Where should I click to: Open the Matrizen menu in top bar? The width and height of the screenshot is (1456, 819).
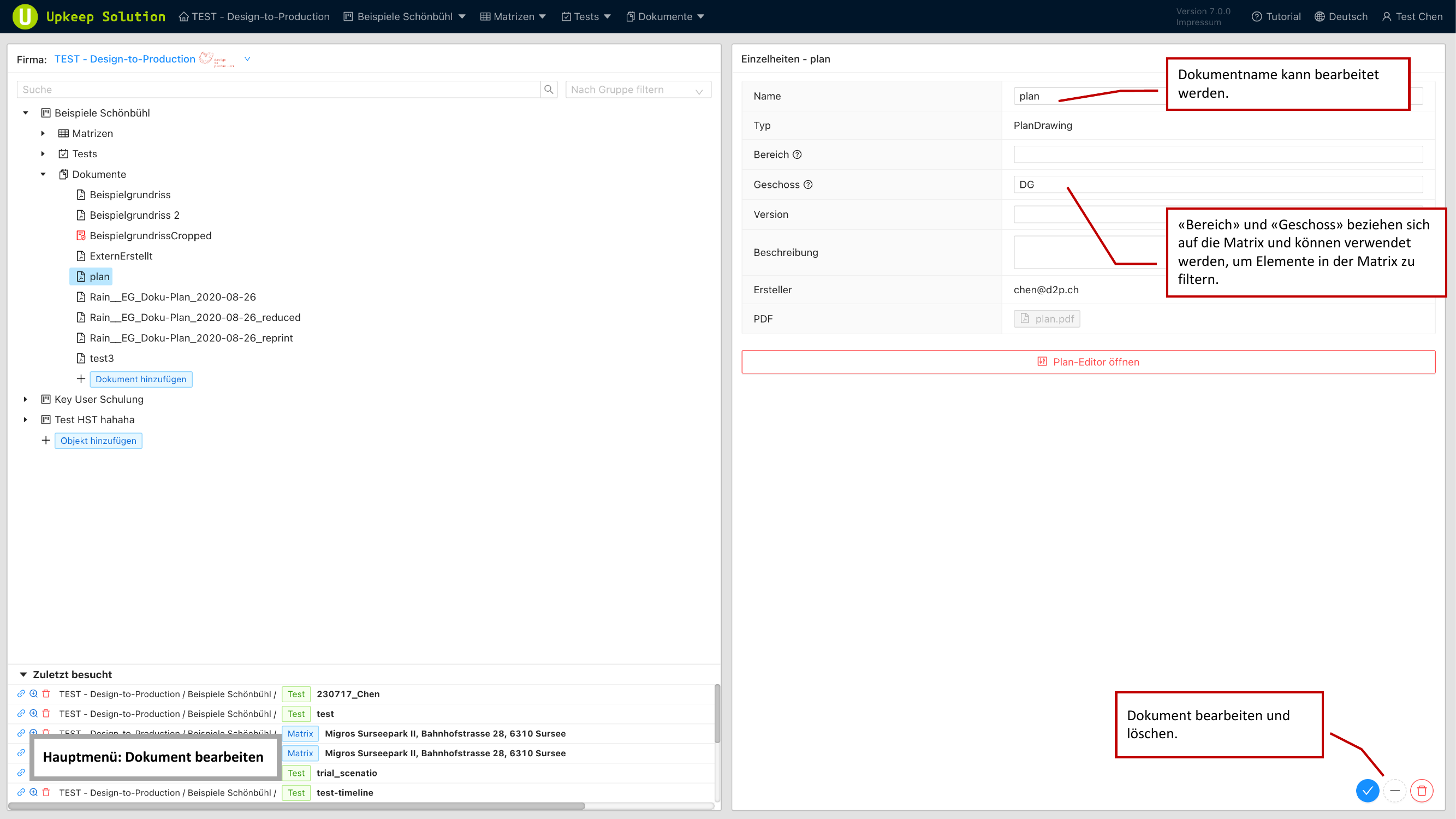click(513, 16)
